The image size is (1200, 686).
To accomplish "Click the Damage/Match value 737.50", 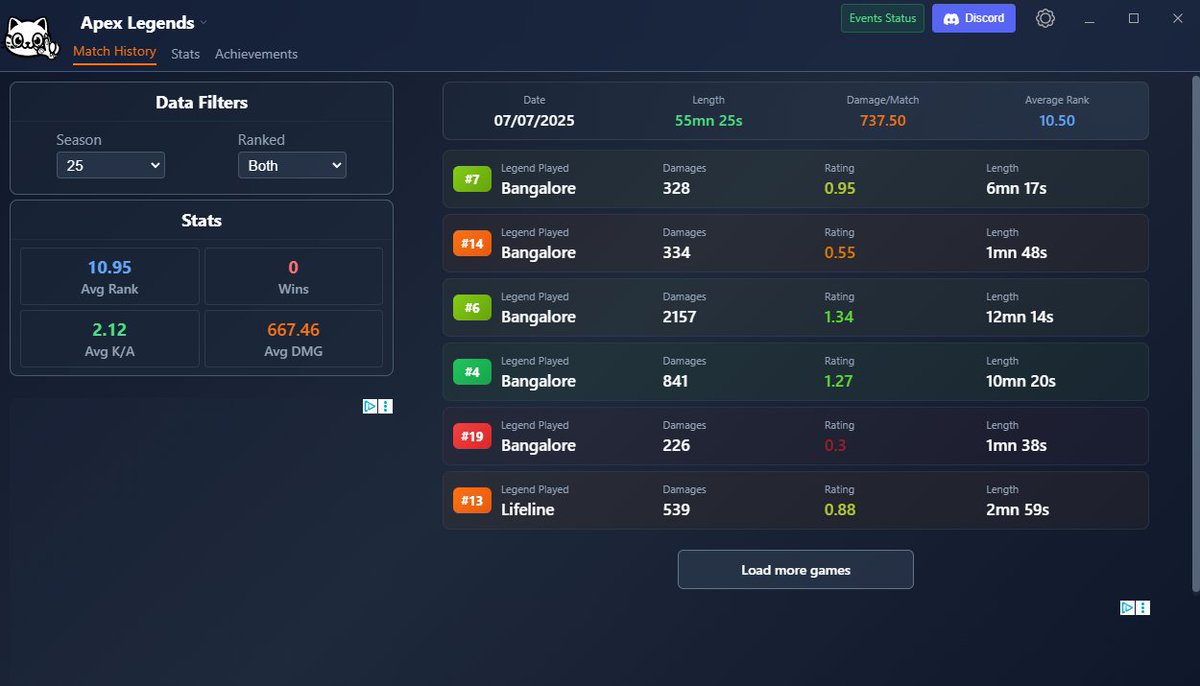I will click(883, 120).
